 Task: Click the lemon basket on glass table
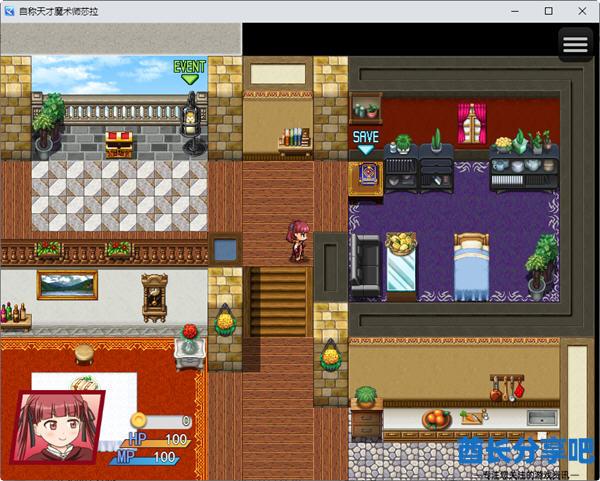pyautogui.click(x=401, y=243)
